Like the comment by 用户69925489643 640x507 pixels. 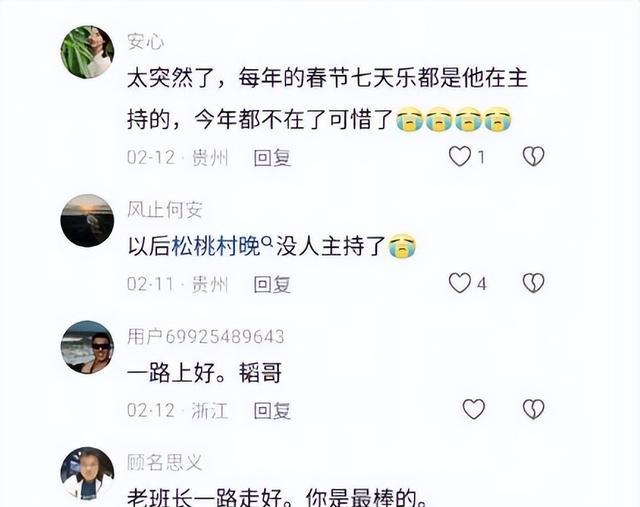473,409
